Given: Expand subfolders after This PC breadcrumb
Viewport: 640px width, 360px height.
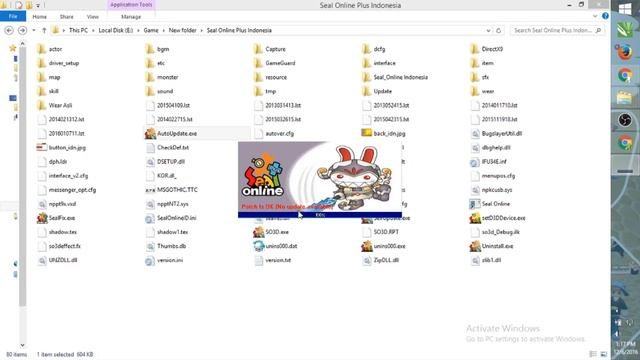Looking at the screenshot, I should tap(93, 30).
